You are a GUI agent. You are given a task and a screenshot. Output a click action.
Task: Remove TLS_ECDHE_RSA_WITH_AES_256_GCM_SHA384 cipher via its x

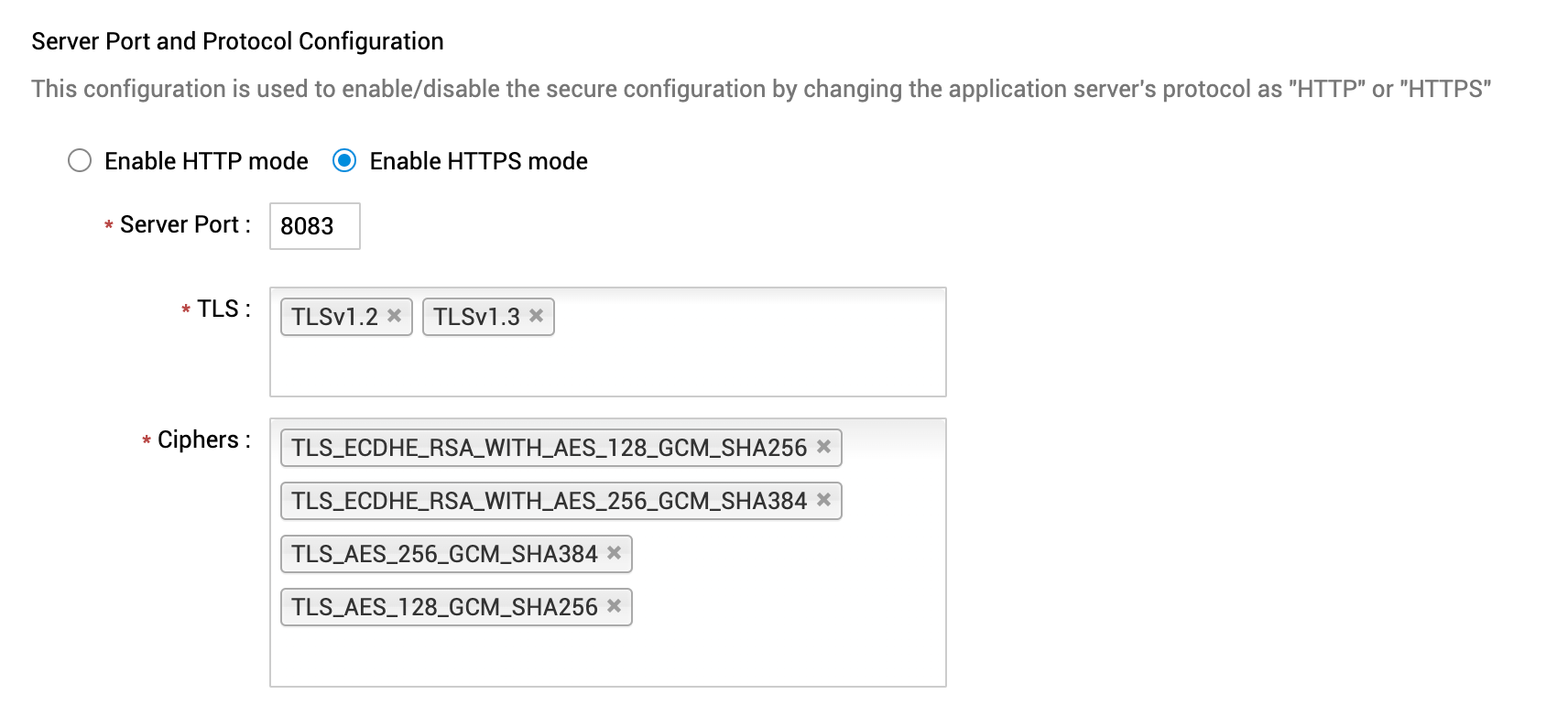tap(824, 500)
